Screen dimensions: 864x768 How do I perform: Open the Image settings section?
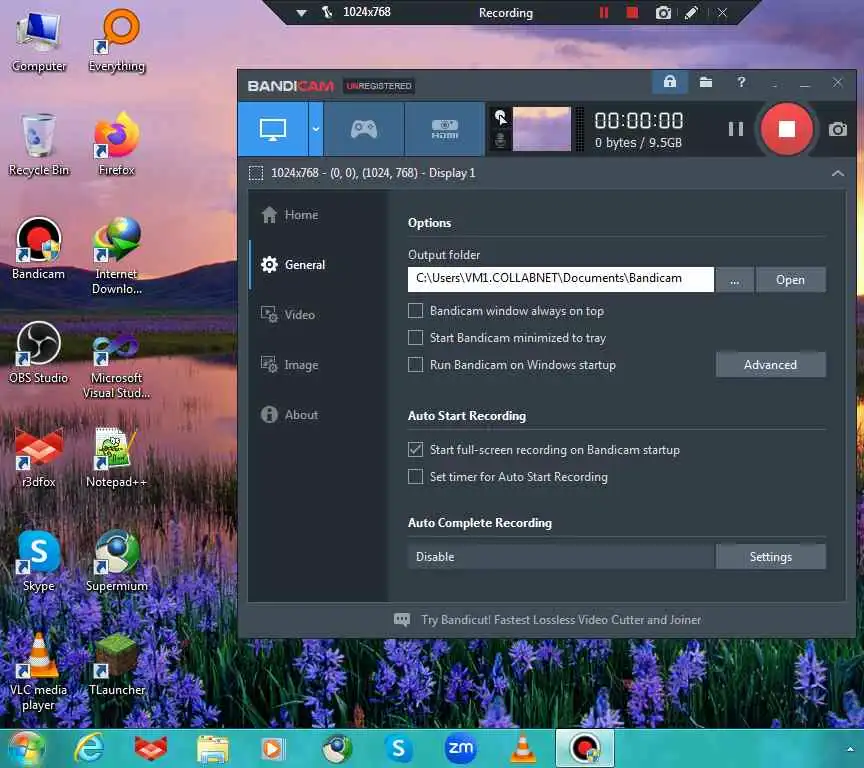pyautogui.click(x=290, y=365)
